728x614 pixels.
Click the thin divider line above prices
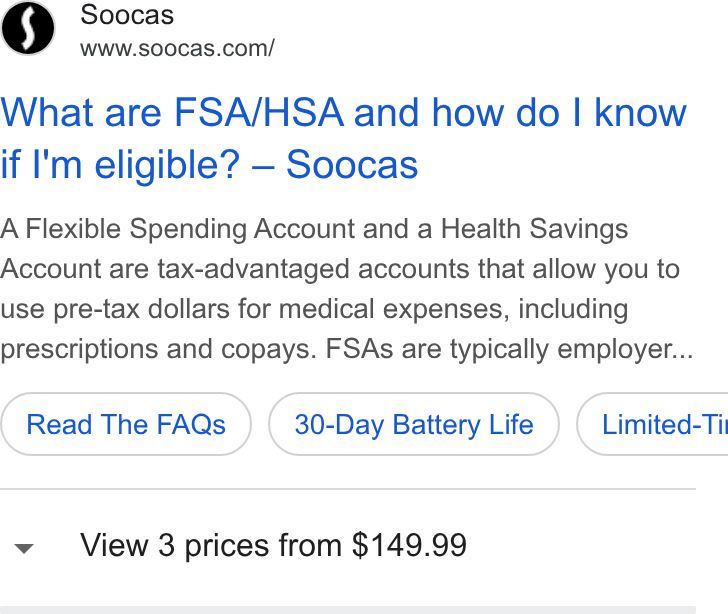click(348, 489)
